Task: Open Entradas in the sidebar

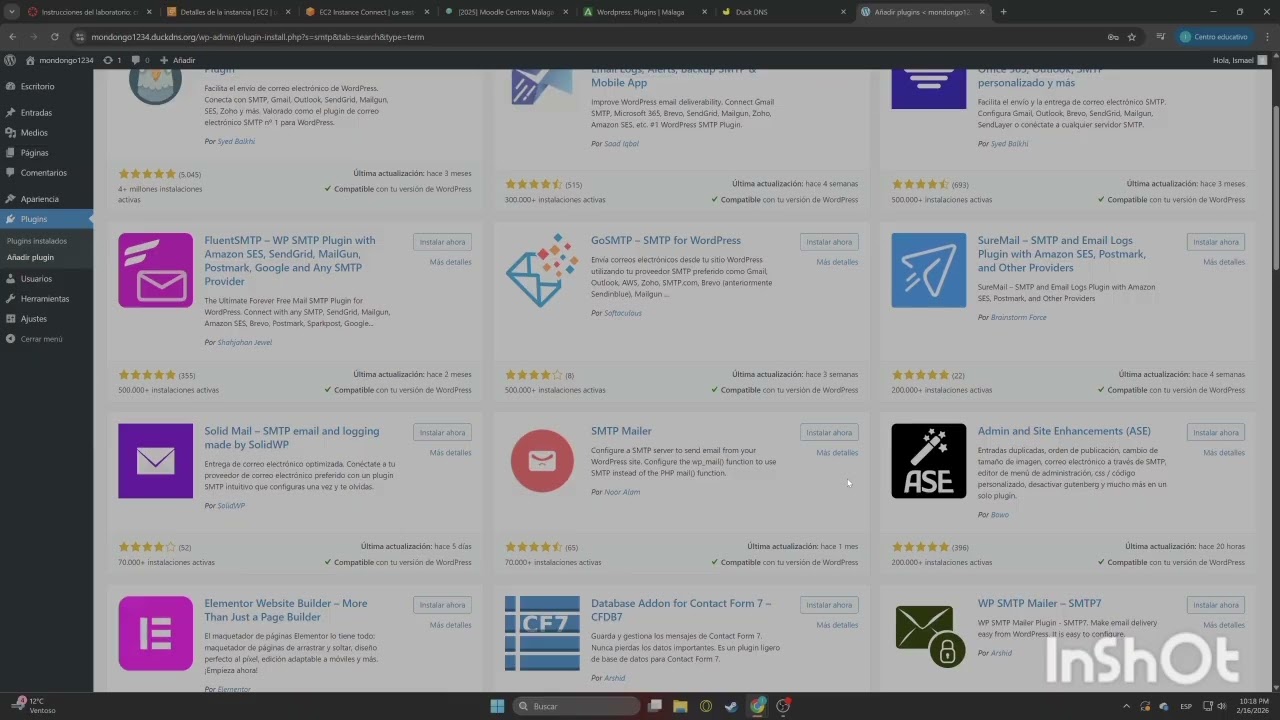Action: point(36,113)
